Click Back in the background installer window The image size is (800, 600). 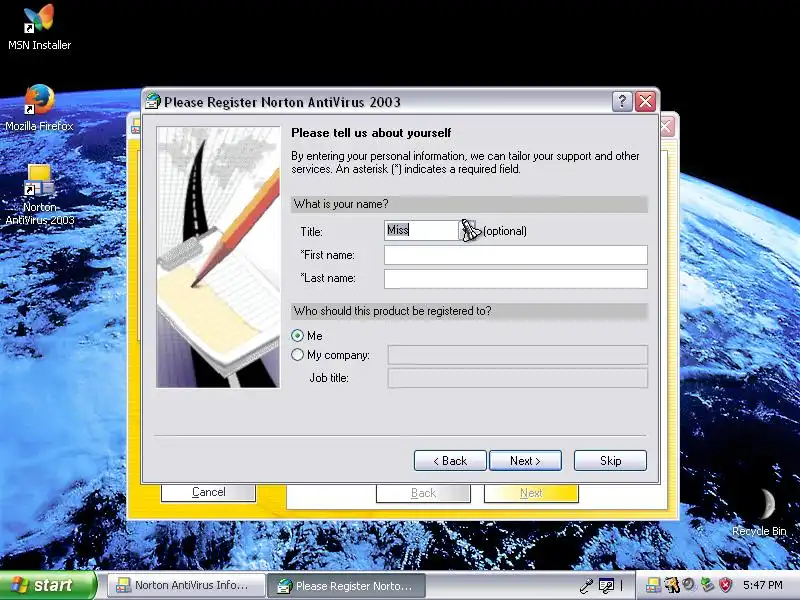(423, 493)
